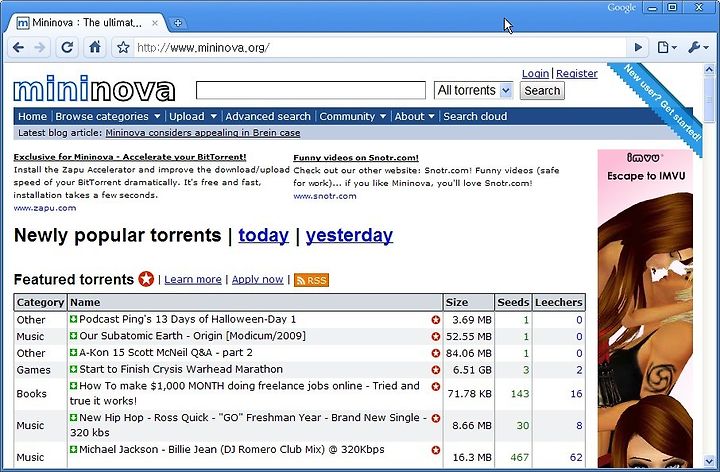Featured star icon on Podcast Ping's row

(x=436, y=320)
